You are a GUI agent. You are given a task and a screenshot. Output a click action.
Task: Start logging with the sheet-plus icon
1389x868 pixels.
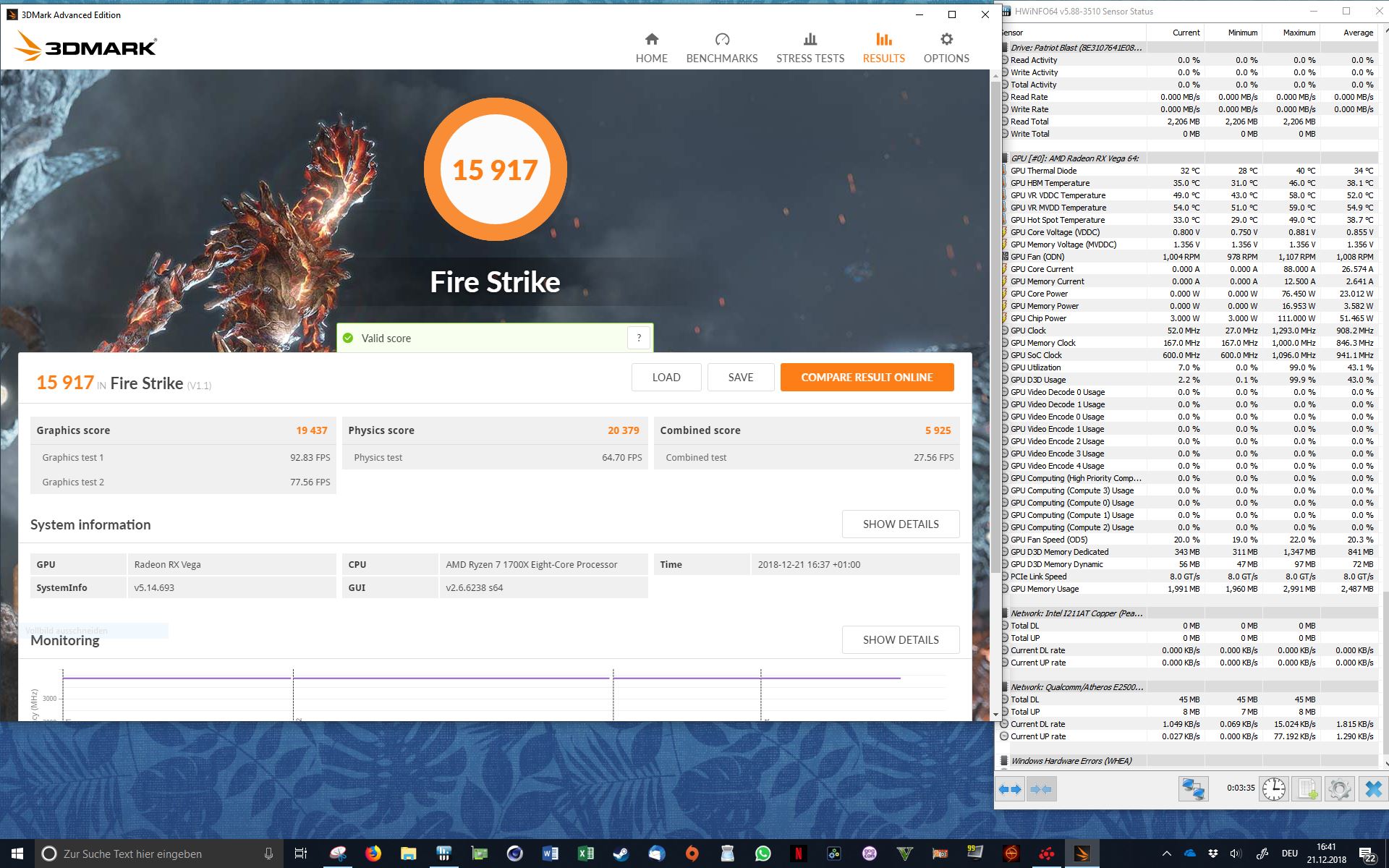(x=1307, y=788)
